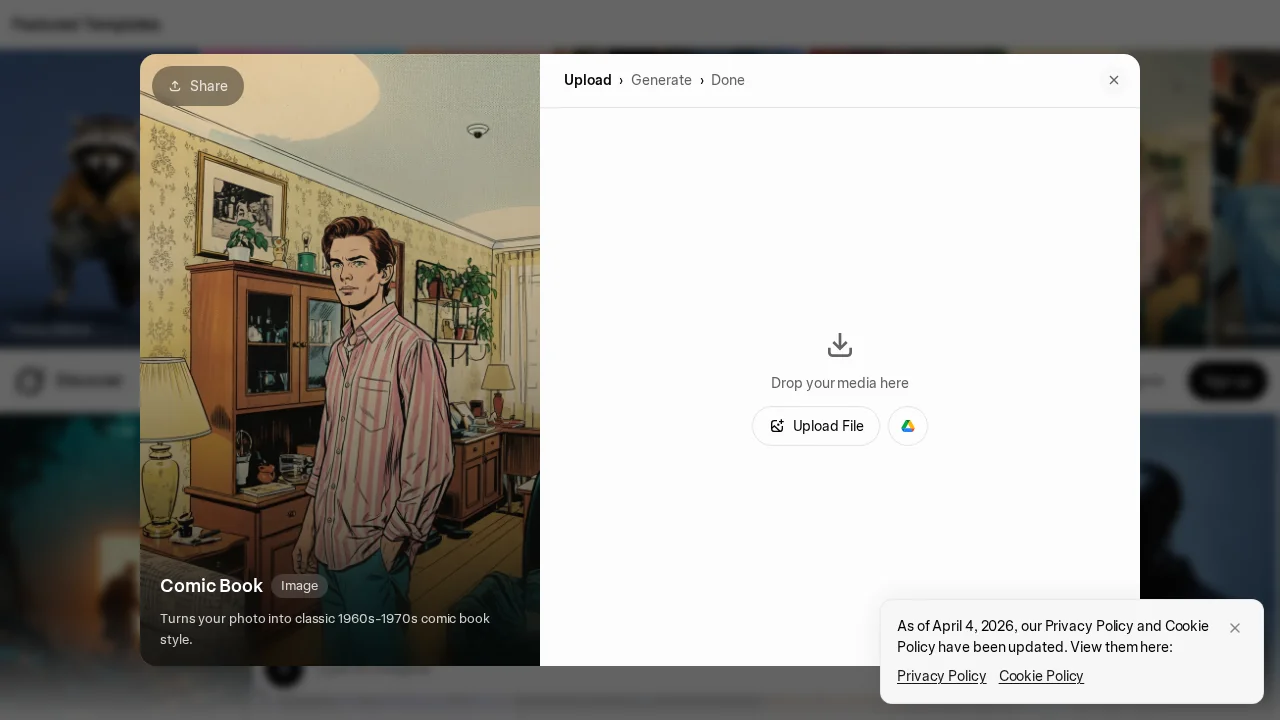Click the chevron between Generate and Done
1280x720 pixels.
pyautogui.click(x=702, y=80)
